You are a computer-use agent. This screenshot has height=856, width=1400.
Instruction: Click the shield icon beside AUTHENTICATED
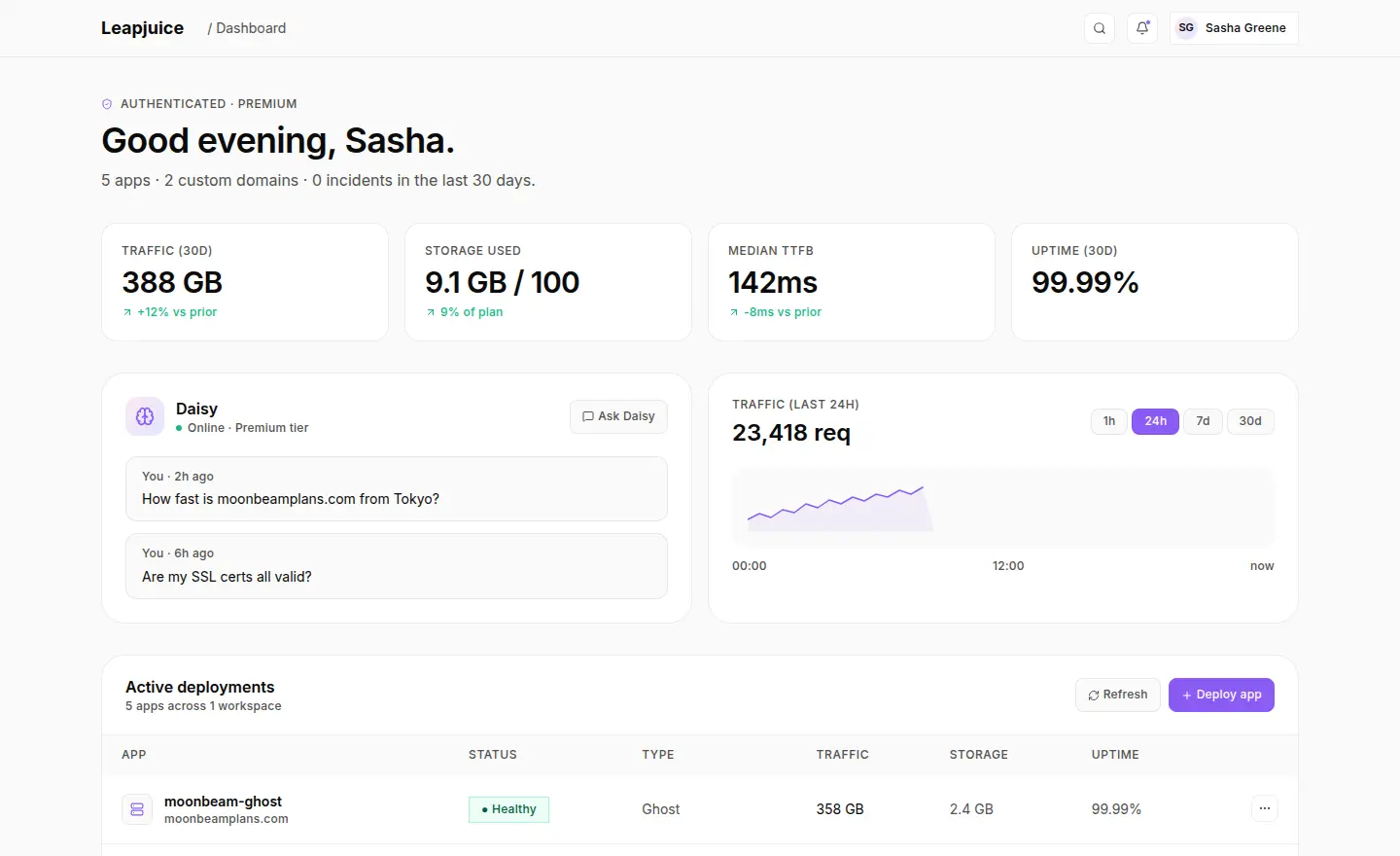pyautogui.click(x=107, y=104)
